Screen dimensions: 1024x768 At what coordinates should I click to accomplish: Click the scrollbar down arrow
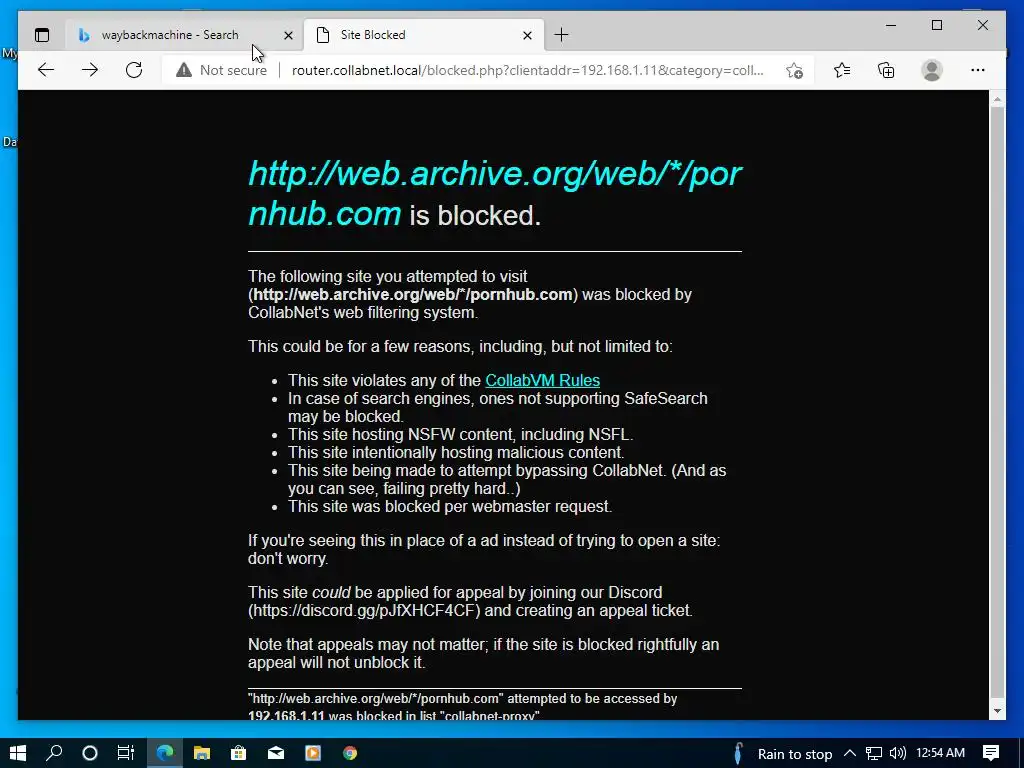click(x=997, y=711)
